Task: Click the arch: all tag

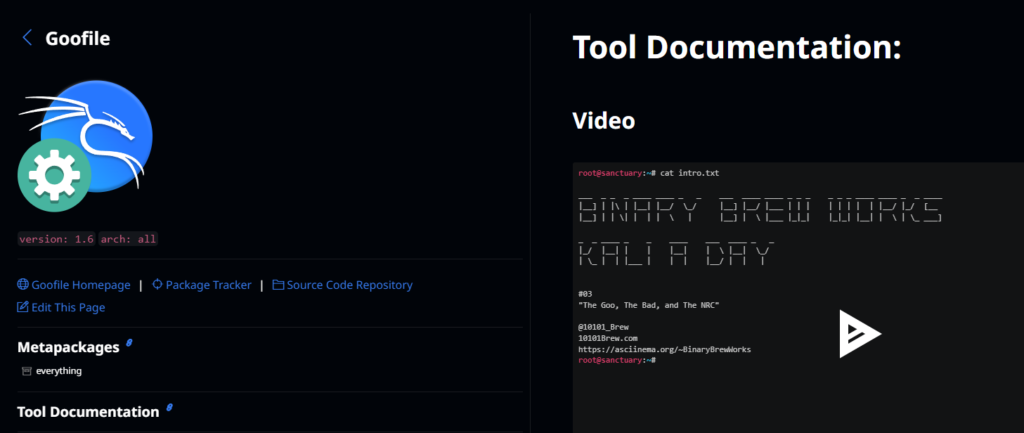Action: (129, 239)
